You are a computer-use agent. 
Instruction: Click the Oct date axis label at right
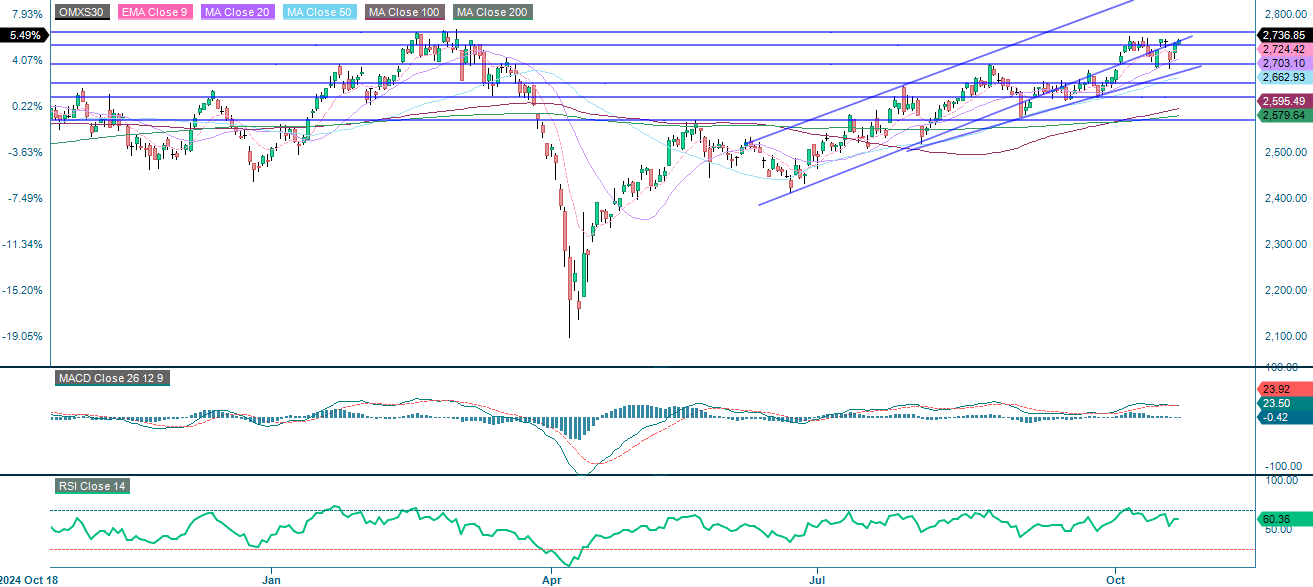[1116, 579]
